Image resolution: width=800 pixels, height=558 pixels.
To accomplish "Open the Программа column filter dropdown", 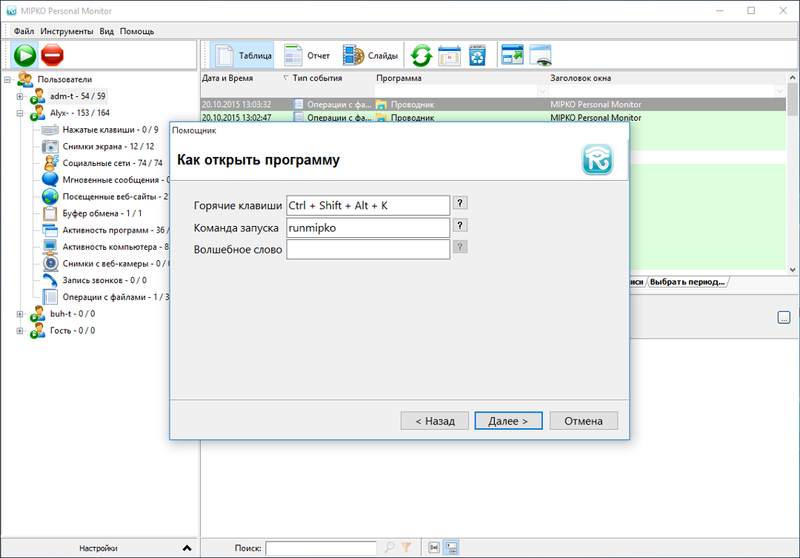I will pos(542,91).
